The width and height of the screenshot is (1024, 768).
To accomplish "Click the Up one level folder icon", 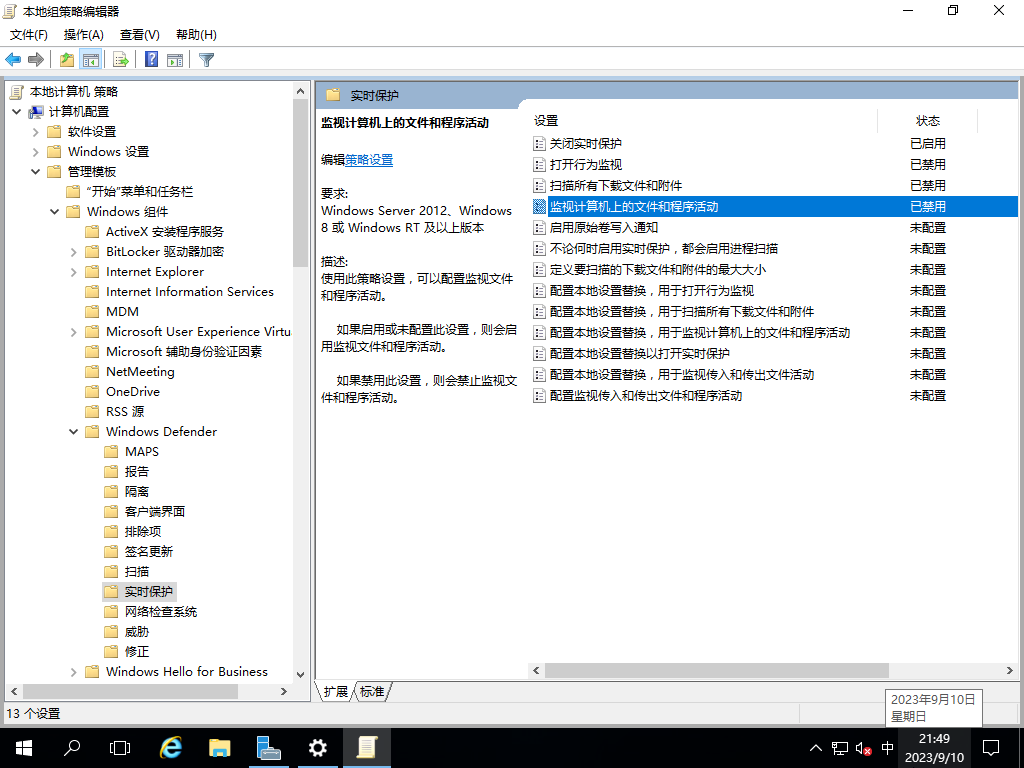I will click(67, 59).
